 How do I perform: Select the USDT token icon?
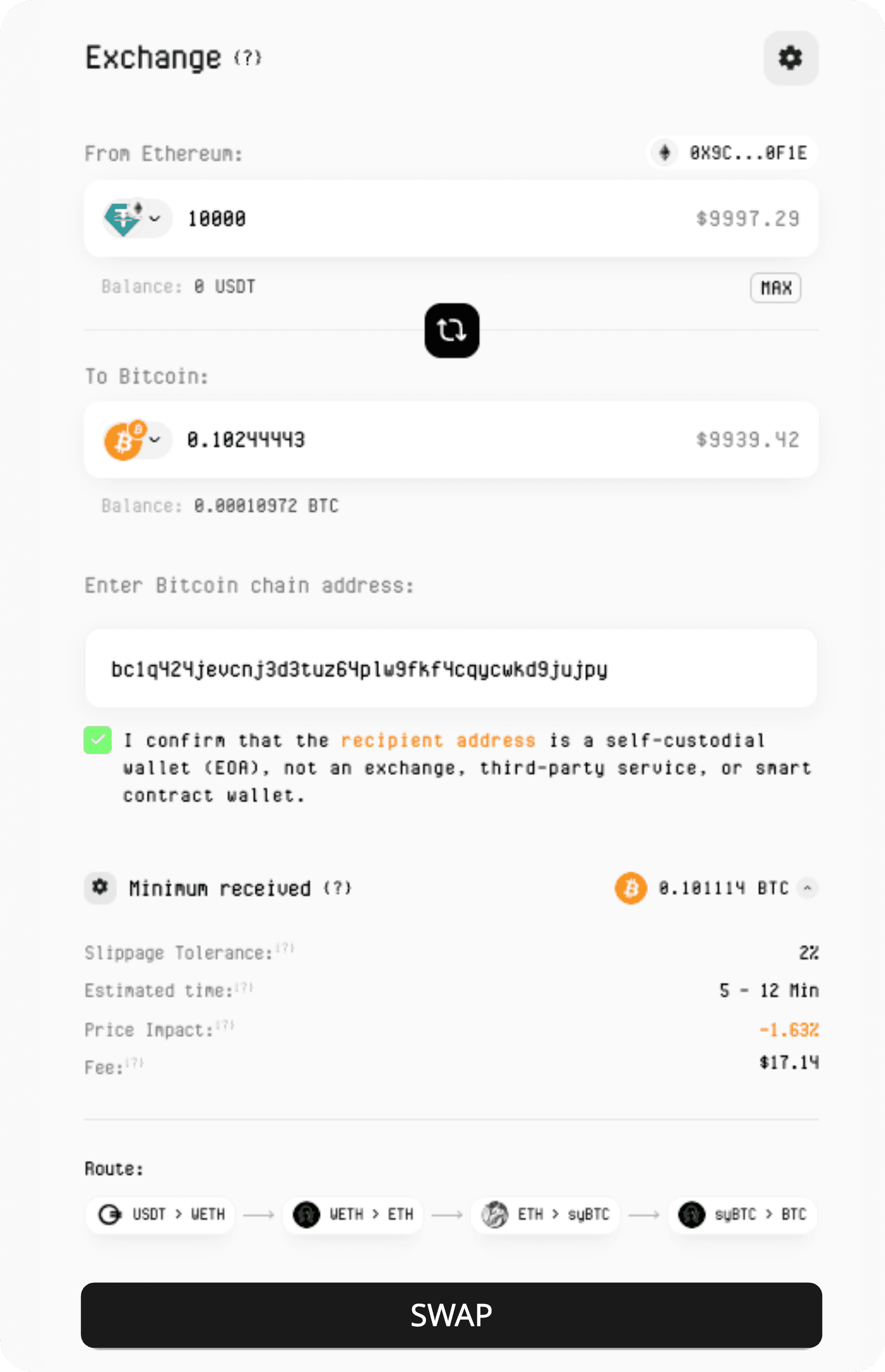(x=122, y=218)
